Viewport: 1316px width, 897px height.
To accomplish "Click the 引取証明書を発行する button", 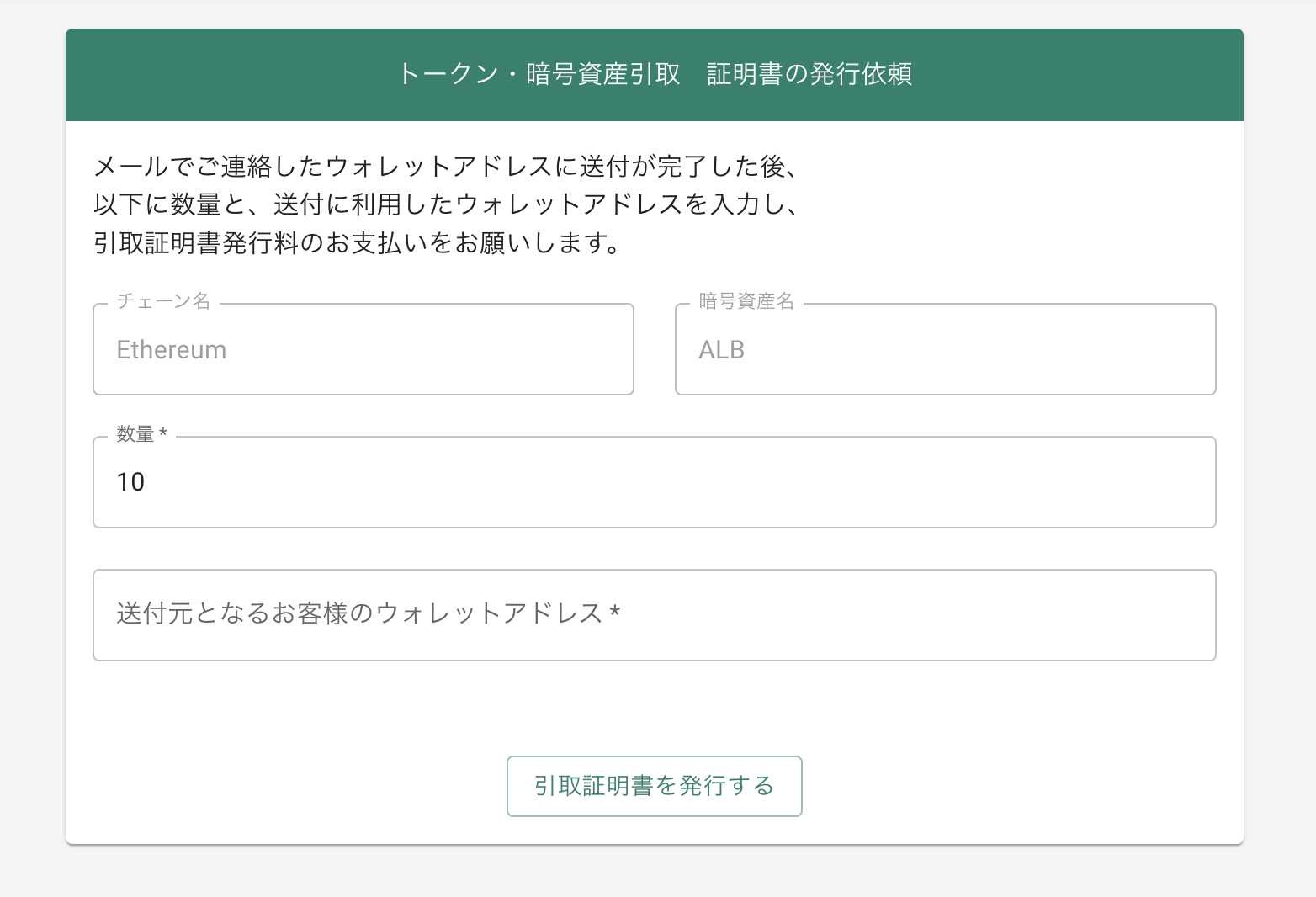I will (654, 786).
